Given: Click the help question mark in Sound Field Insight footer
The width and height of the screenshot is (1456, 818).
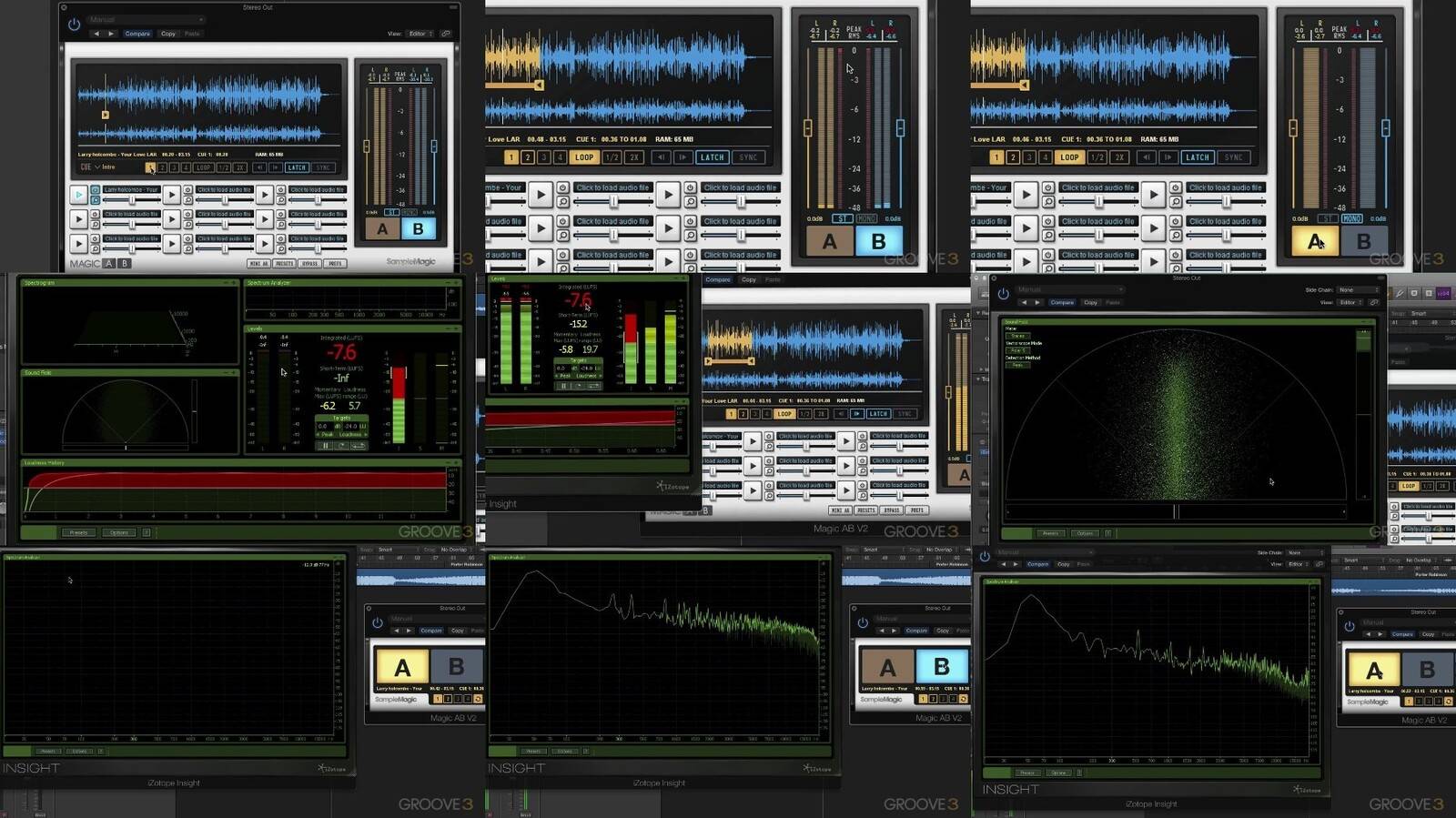Looking at the screenshot, I should point(1108,533).
